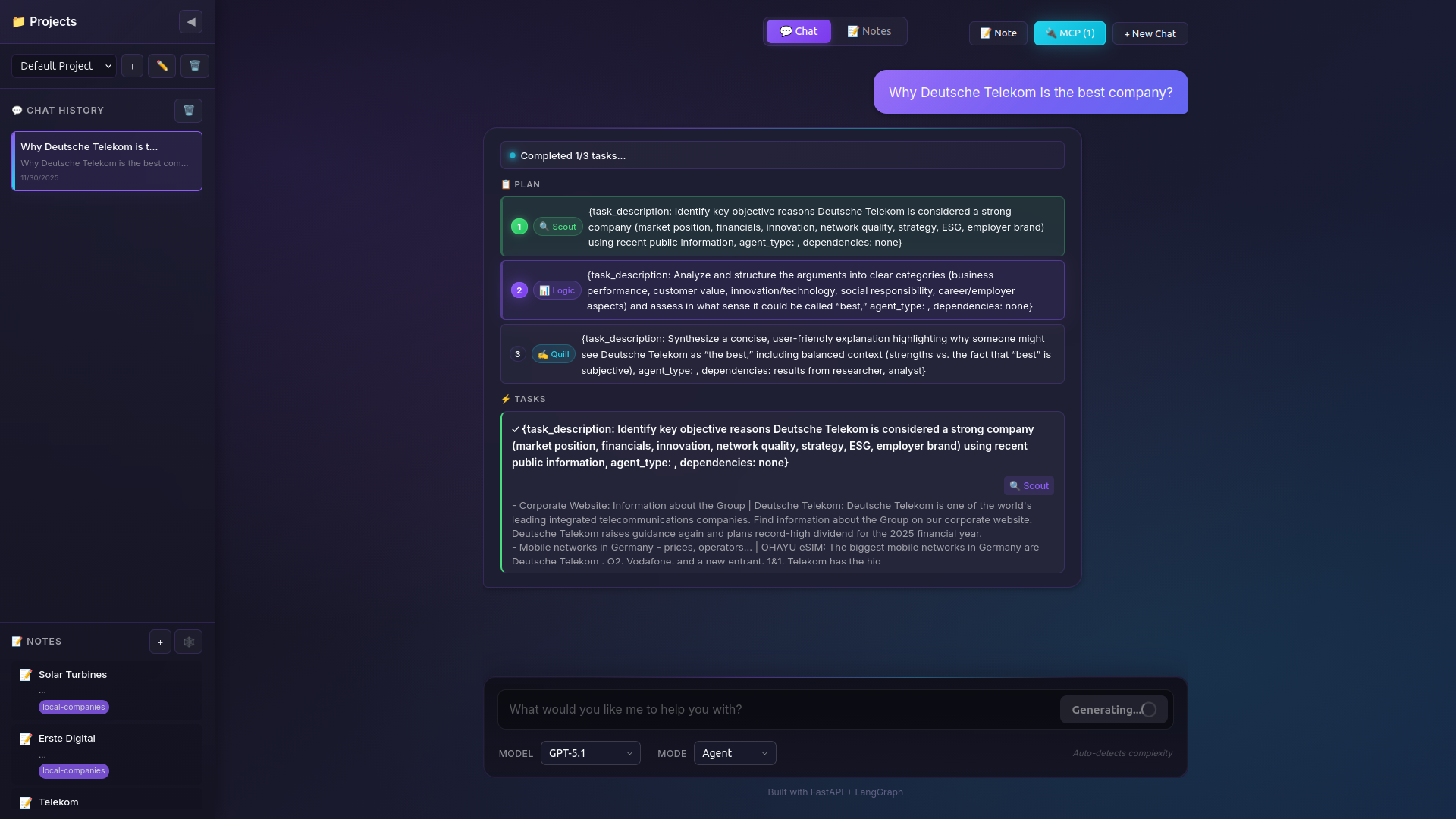Click the Logic agent badge in step 2

[x=557, y=290]
